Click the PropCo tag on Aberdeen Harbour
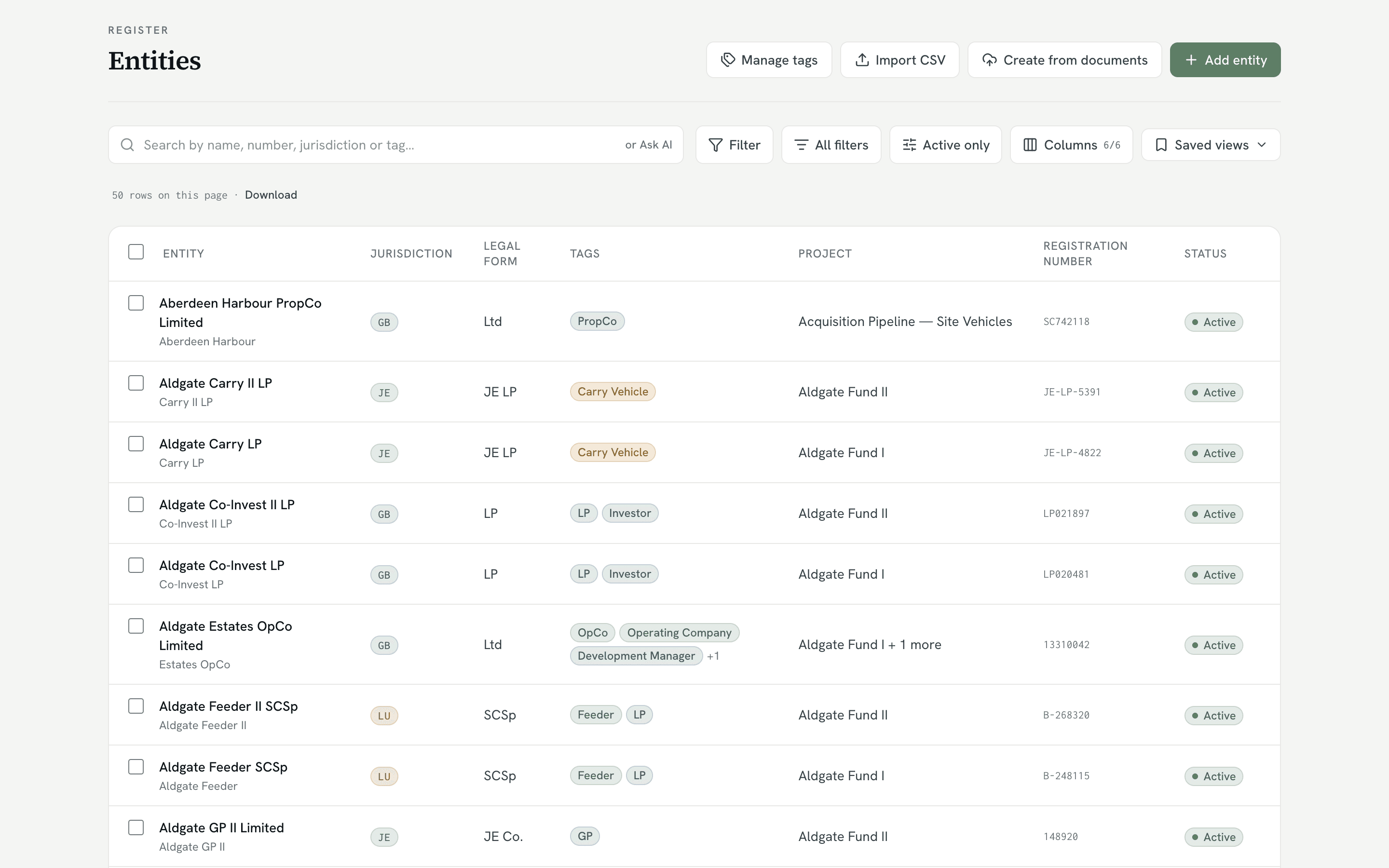The width and height of the screenshot is (1389, 868). click(x=597, y=322)
